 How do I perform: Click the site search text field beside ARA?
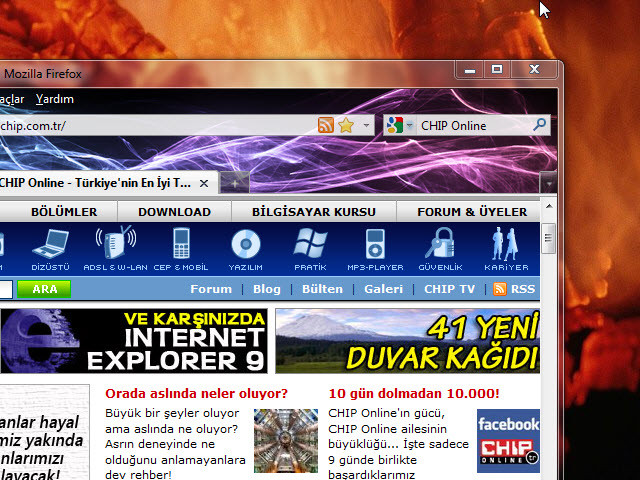click(x=7, y=289)
